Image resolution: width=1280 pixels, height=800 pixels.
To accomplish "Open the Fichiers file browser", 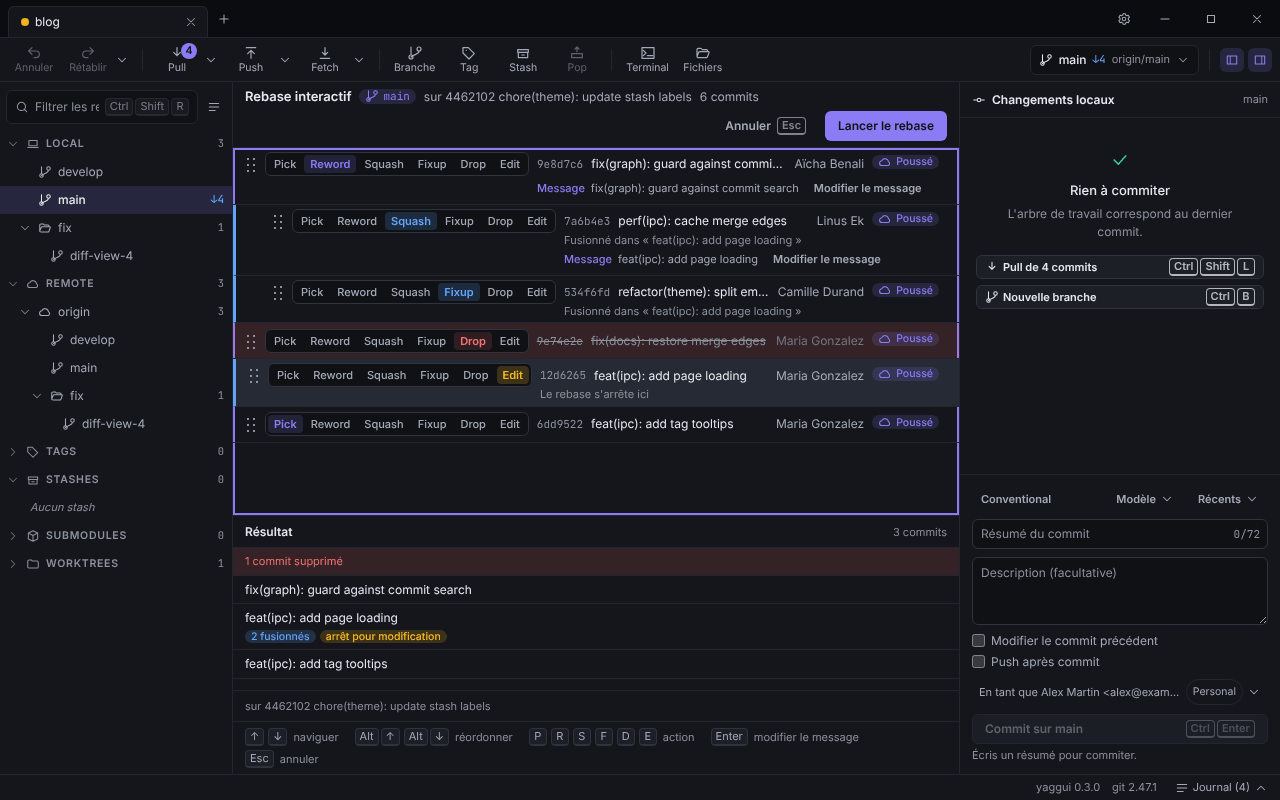I will (x=702, y=59).
